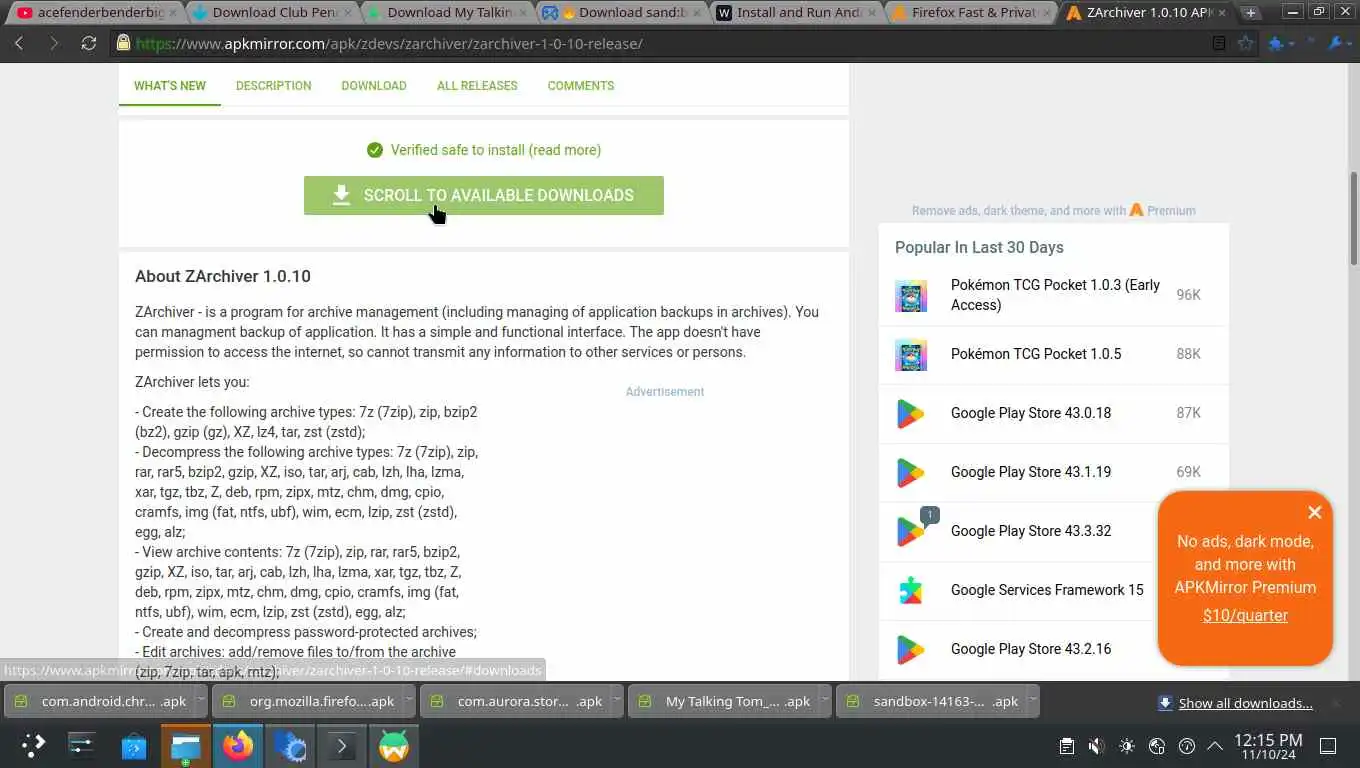The height and width of the screenshot is (768, 1360).
Task: Click the padlock site security icon
Action: pos(123,44)
